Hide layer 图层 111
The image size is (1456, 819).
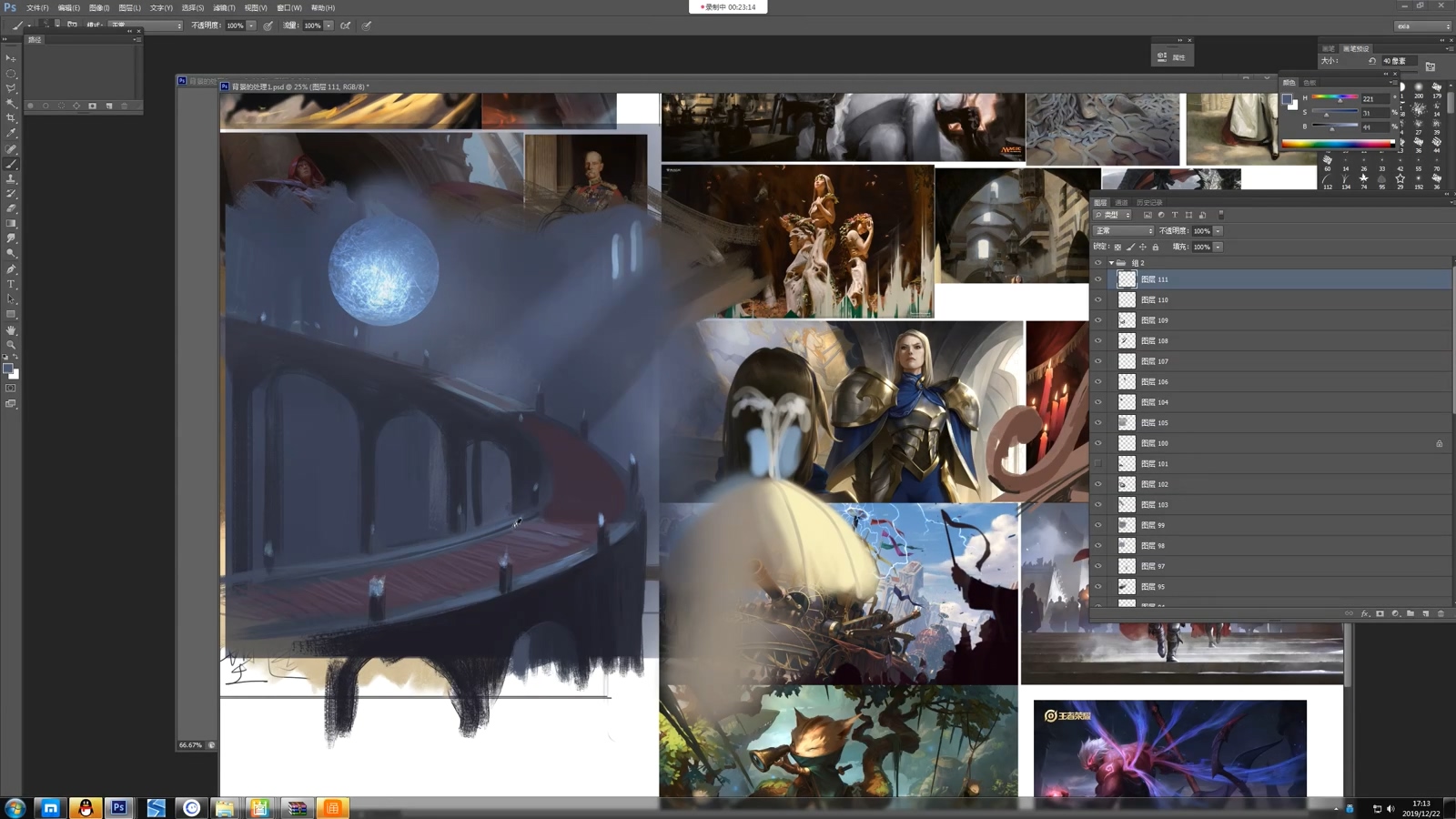tap(1098, 279)
